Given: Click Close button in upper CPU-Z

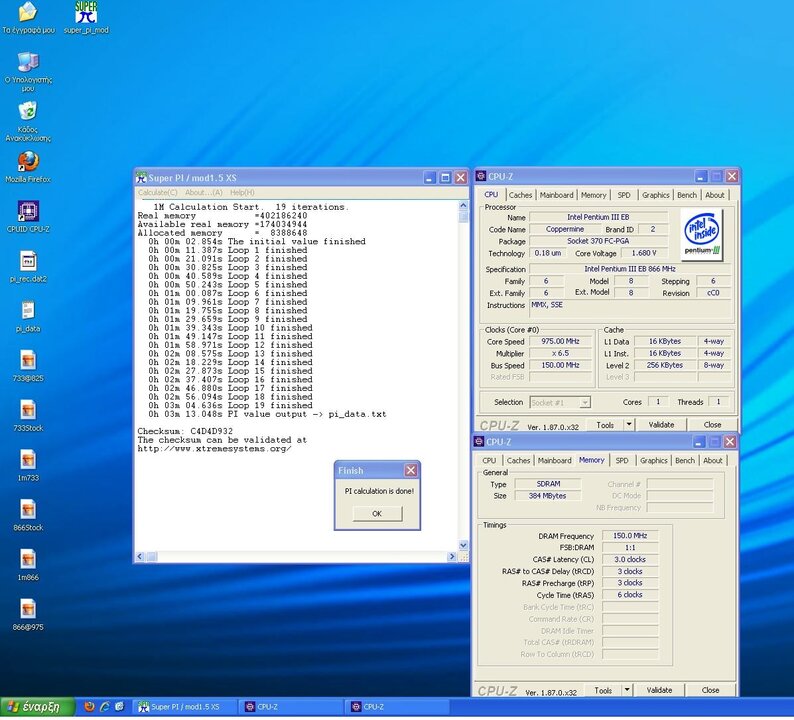Looking at the screenshot, I should pyautogui.click(x=712, y=425).
